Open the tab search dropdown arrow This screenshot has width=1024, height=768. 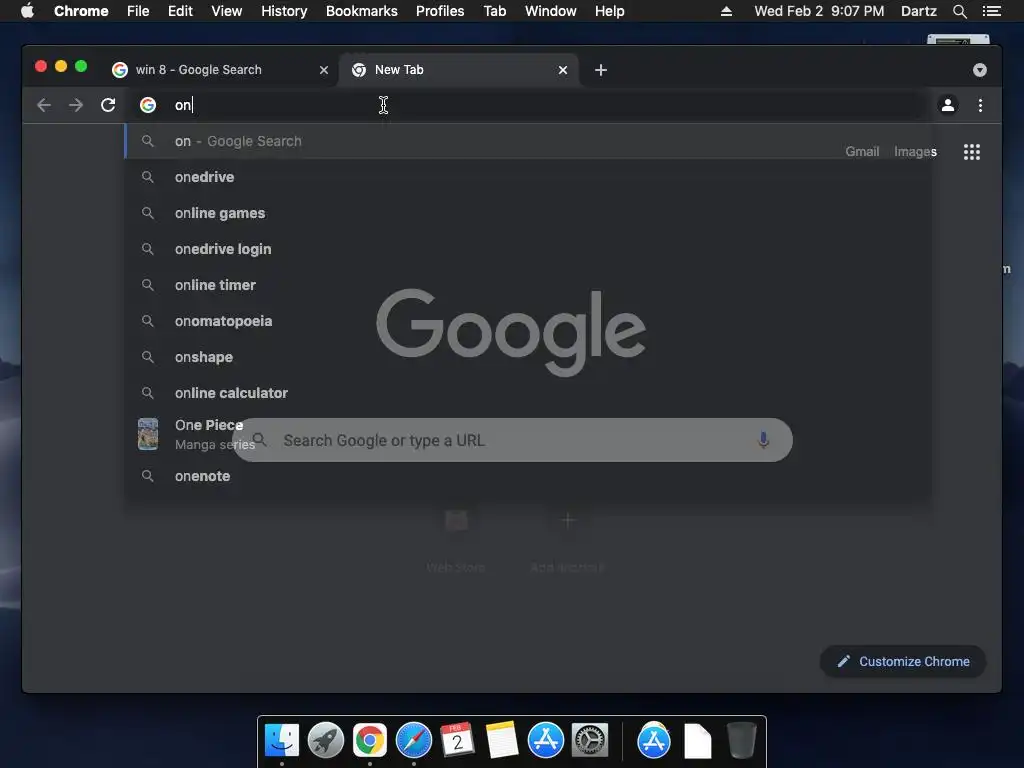coord(980,70)
